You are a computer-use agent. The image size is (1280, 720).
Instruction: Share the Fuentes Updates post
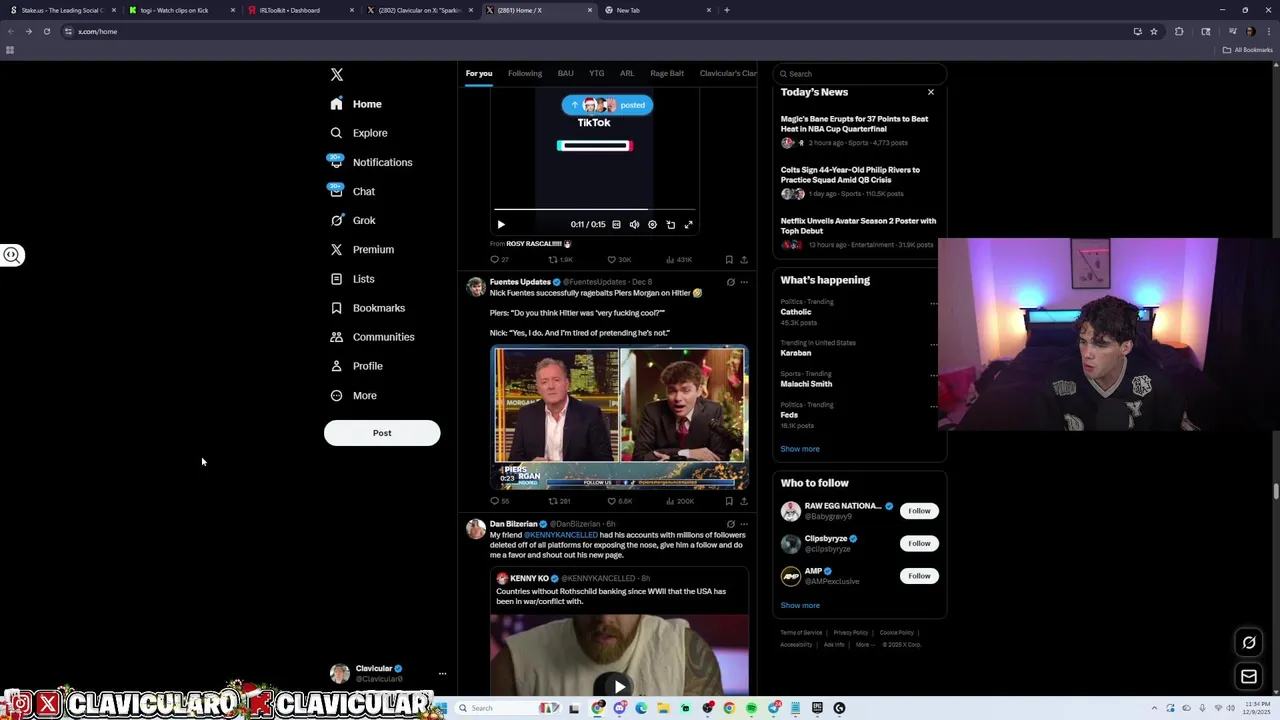coord(744,501)
